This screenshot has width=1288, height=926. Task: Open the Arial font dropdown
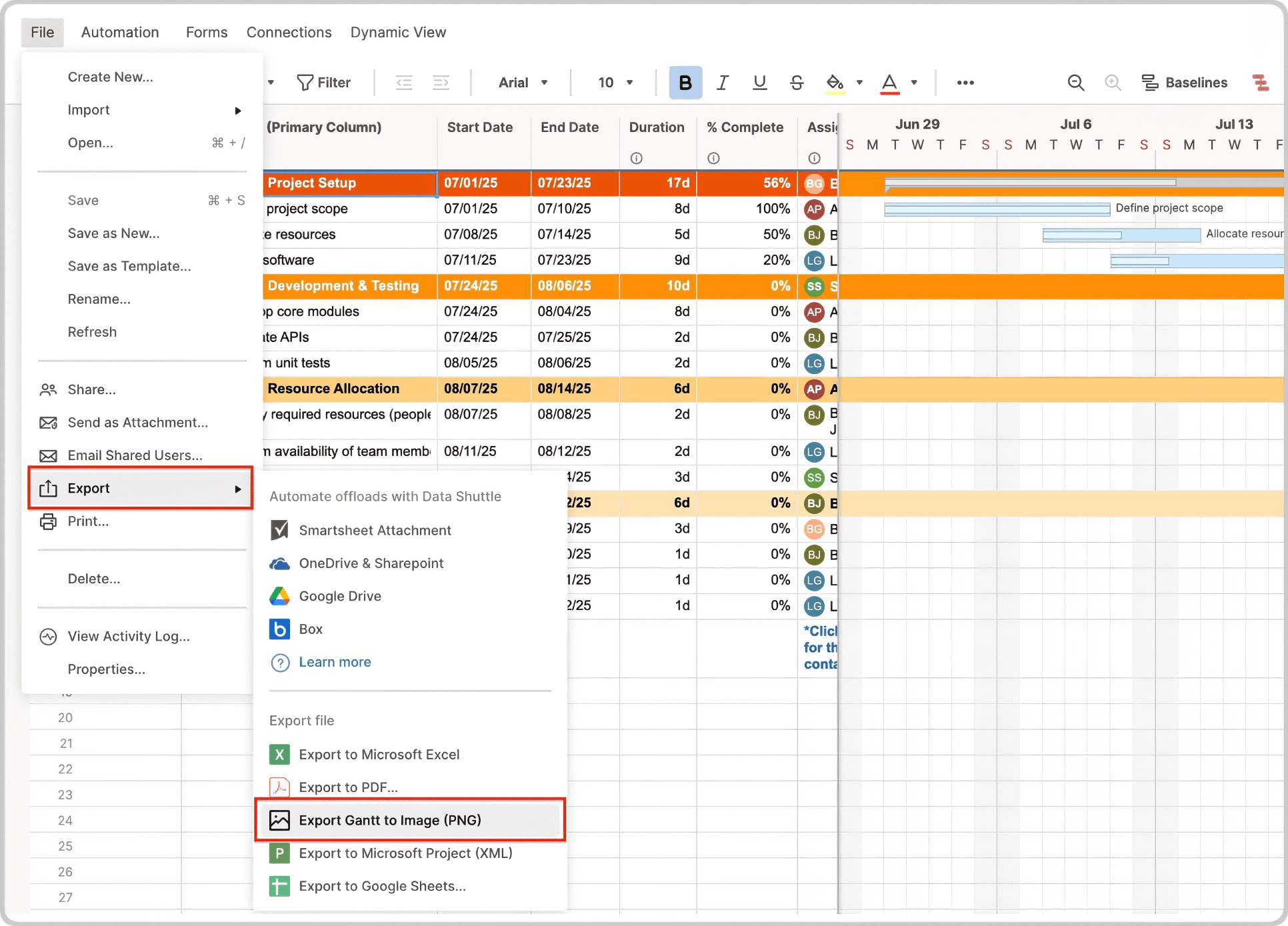click(x=523, y=82)
